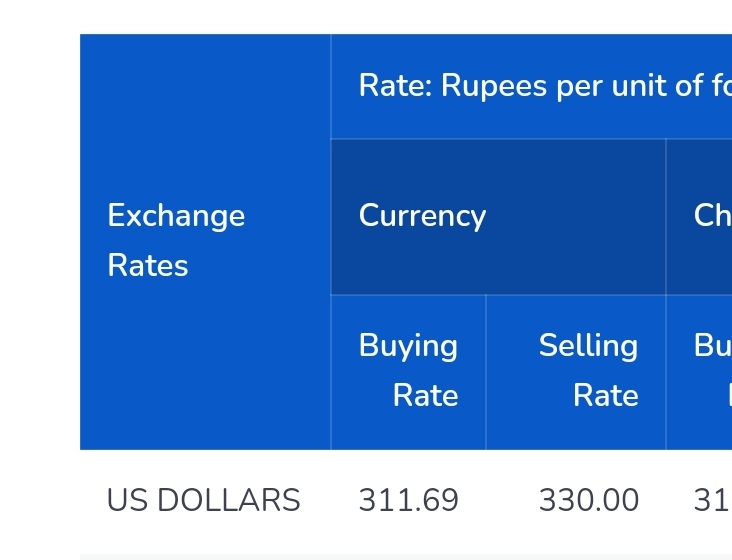This screenshot has width=732, height=560.
Task: Select the Buying Rate header under Currency
Action: (408, 372)
